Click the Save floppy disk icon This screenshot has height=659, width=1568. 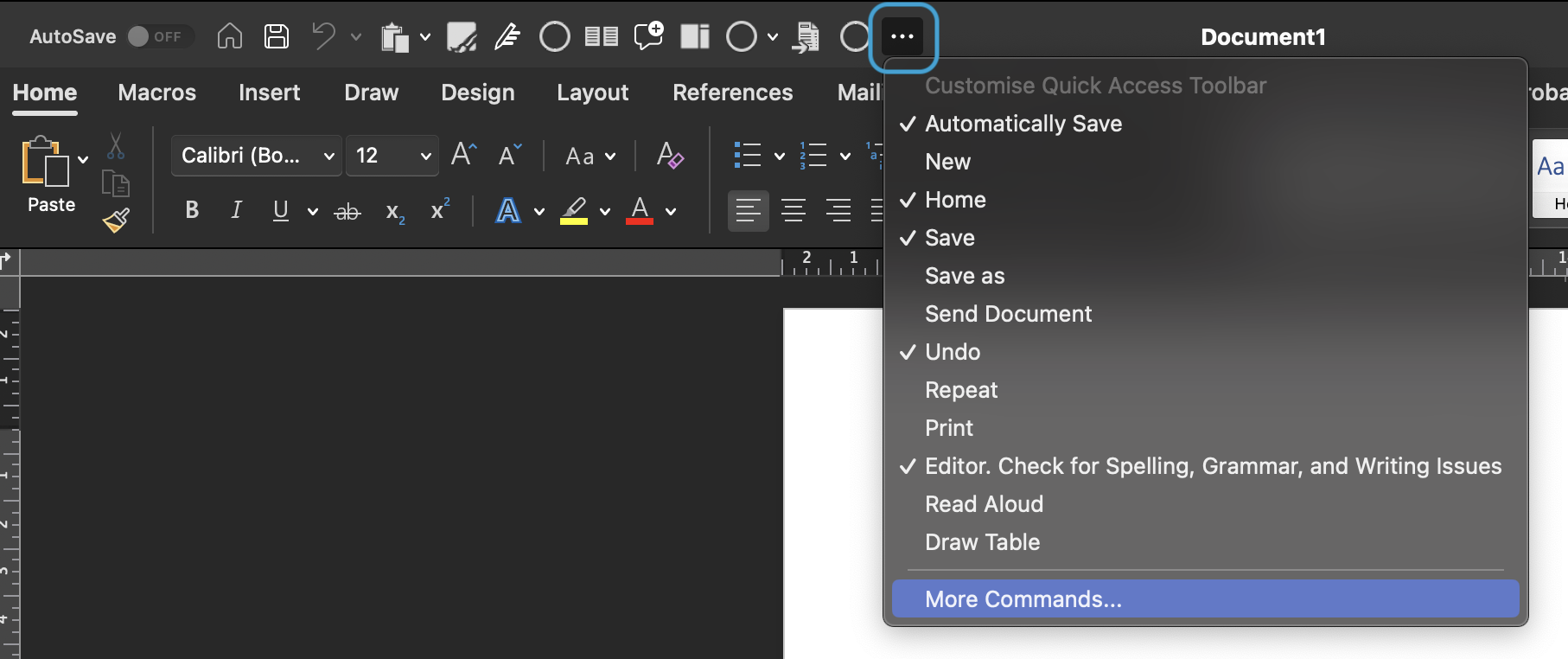coord(277,36)
